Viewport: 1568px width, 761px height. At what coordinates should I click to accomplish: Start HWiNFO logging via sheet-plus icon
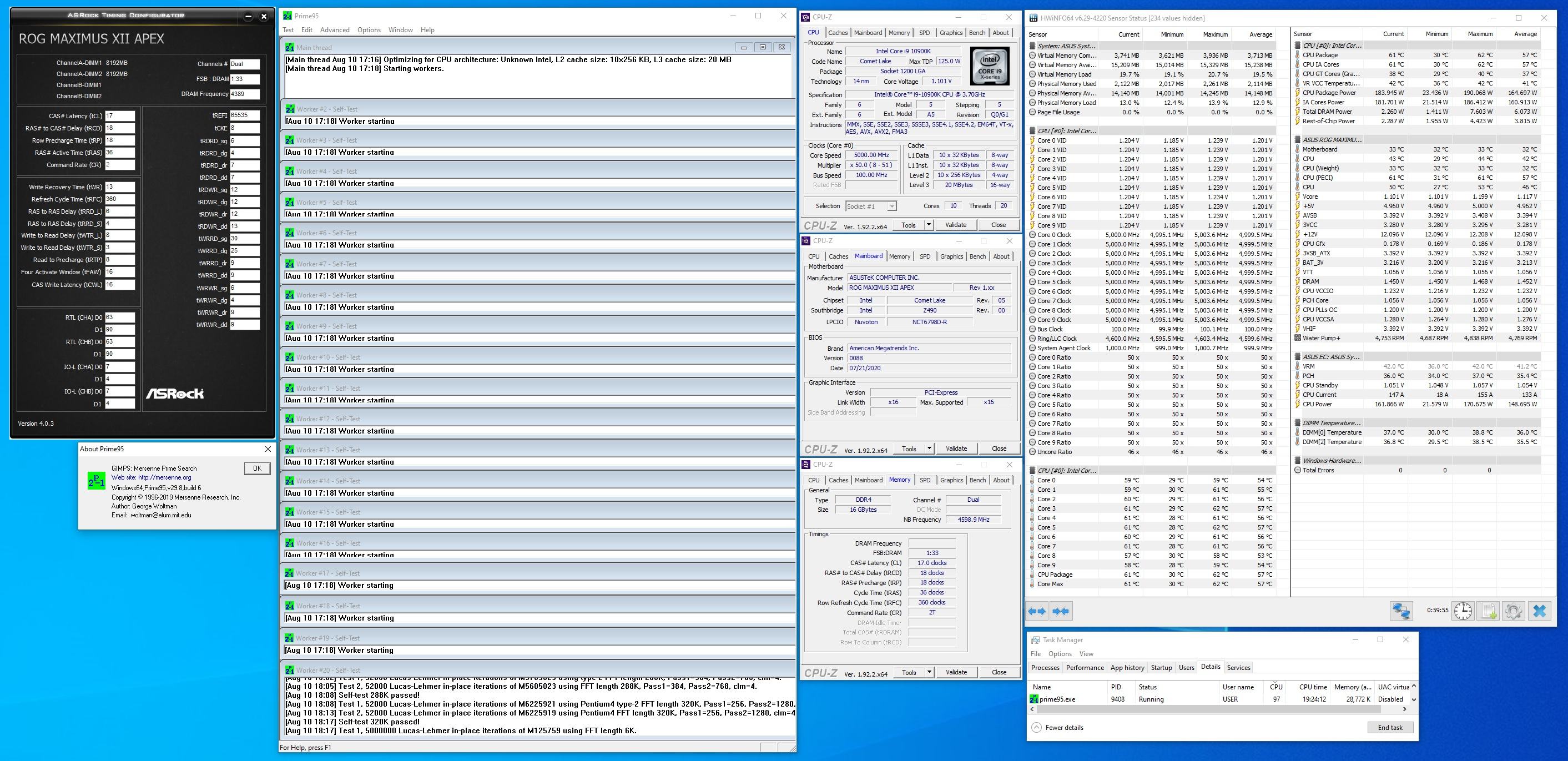[1489, 611]
